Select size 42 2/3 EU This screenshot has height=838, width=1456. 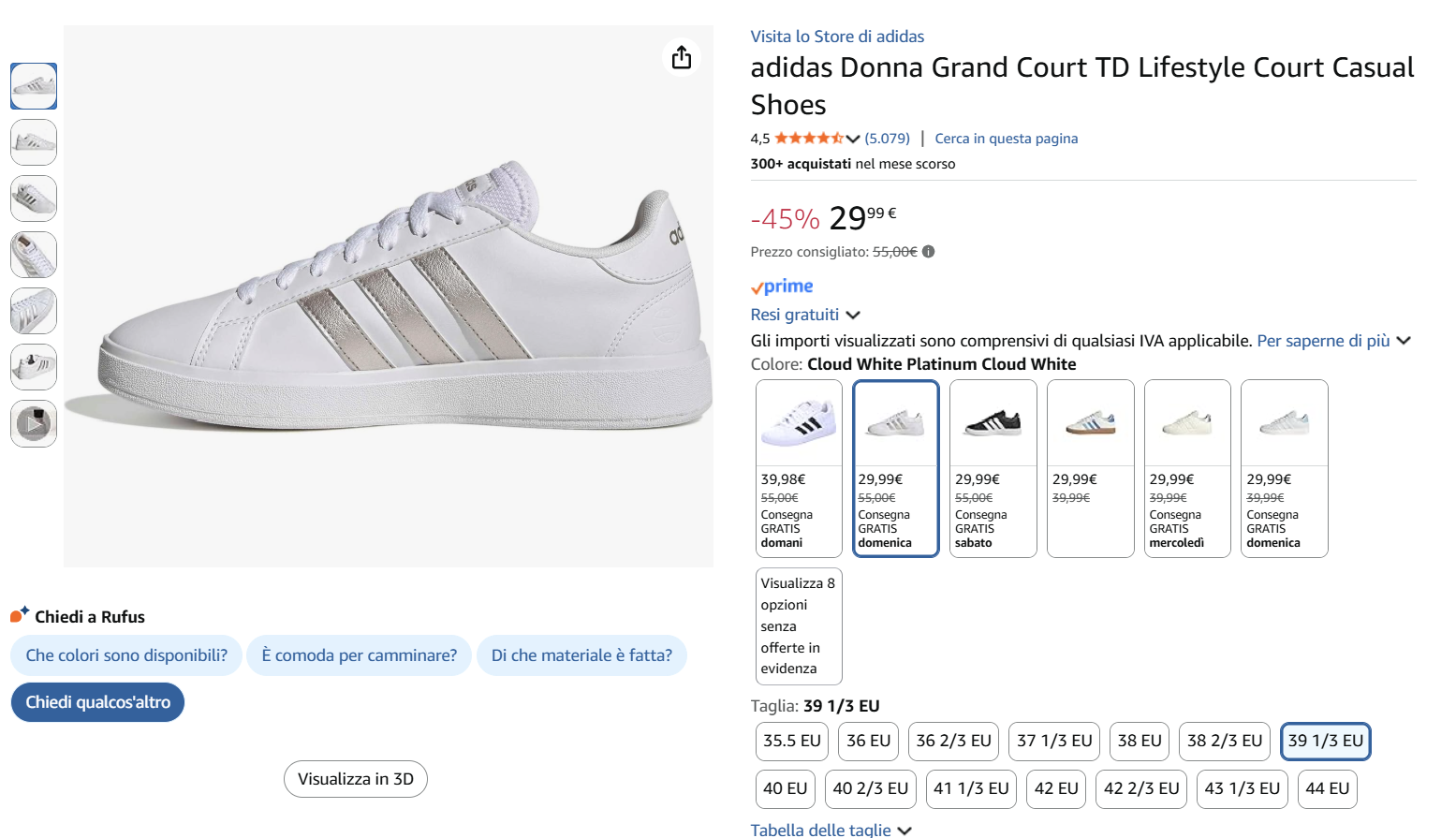(x=1140, y=788)
